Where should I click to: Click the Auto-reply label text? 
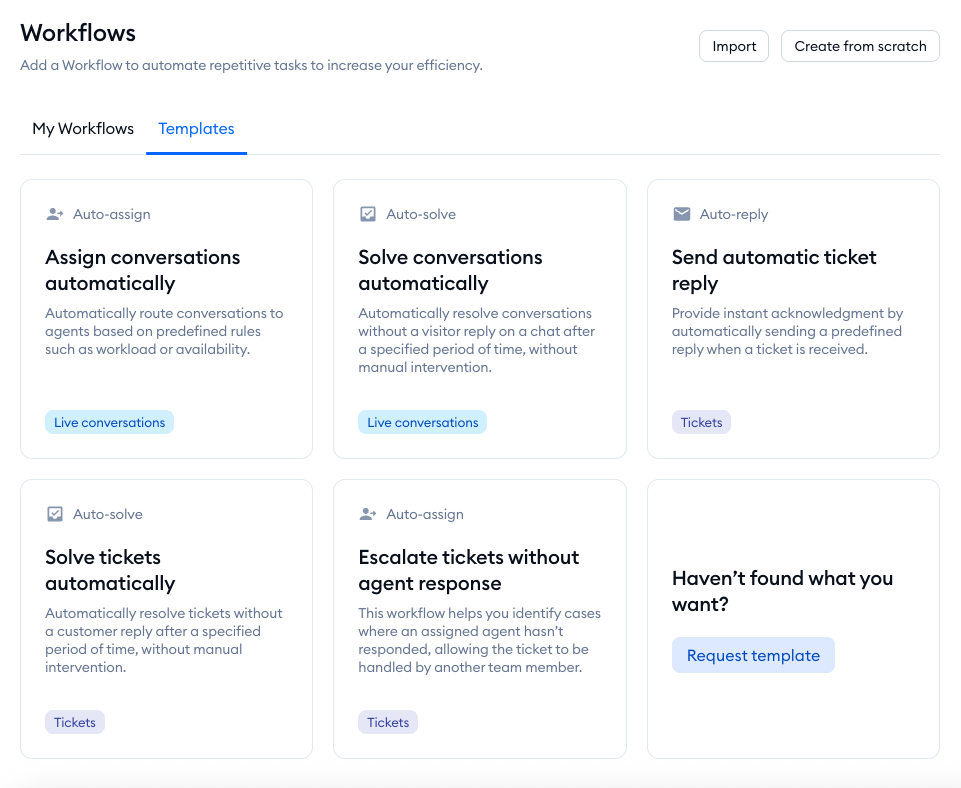[x=734, y=214]
